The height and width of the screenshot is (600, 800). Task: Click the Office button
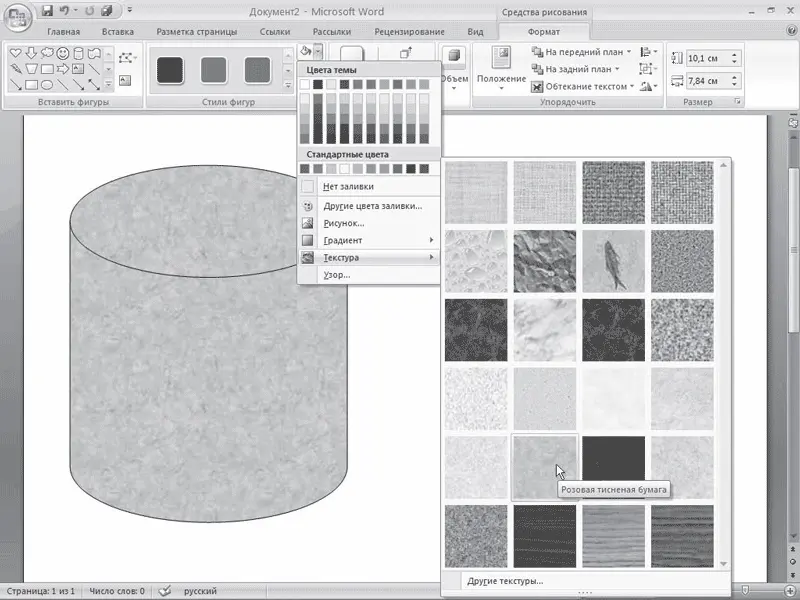pyautogui.click(x=18, y=20)
